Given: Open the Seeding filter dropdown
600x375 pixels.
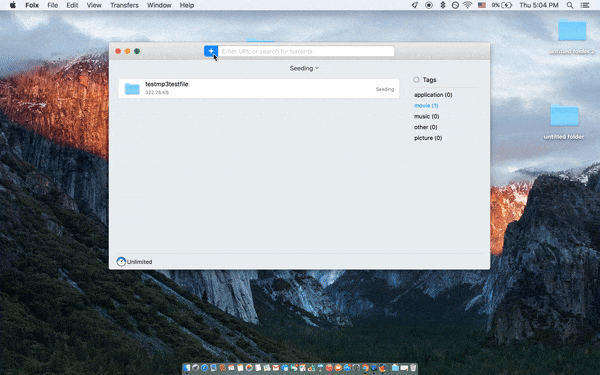Looking at the screenshot, I should [304, 68].
